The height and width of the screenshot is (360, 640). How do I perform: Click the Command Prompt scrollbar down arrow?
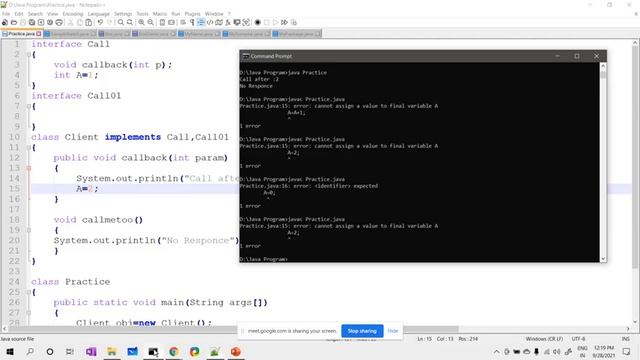tap(603, 259)
